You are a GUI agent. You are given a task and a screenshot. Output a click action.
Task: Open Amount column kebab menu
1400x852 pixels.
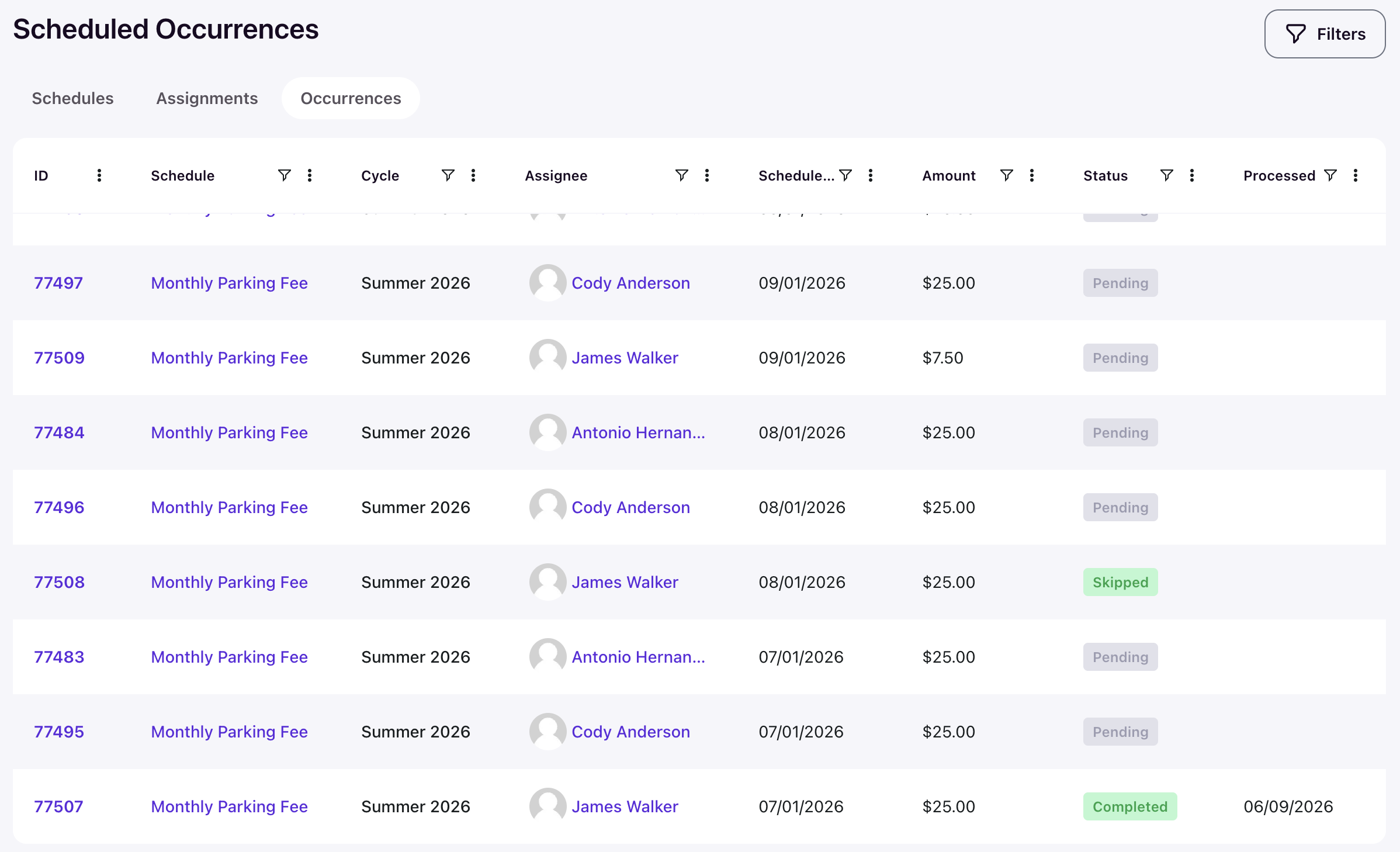click(x=1032, y=175)
